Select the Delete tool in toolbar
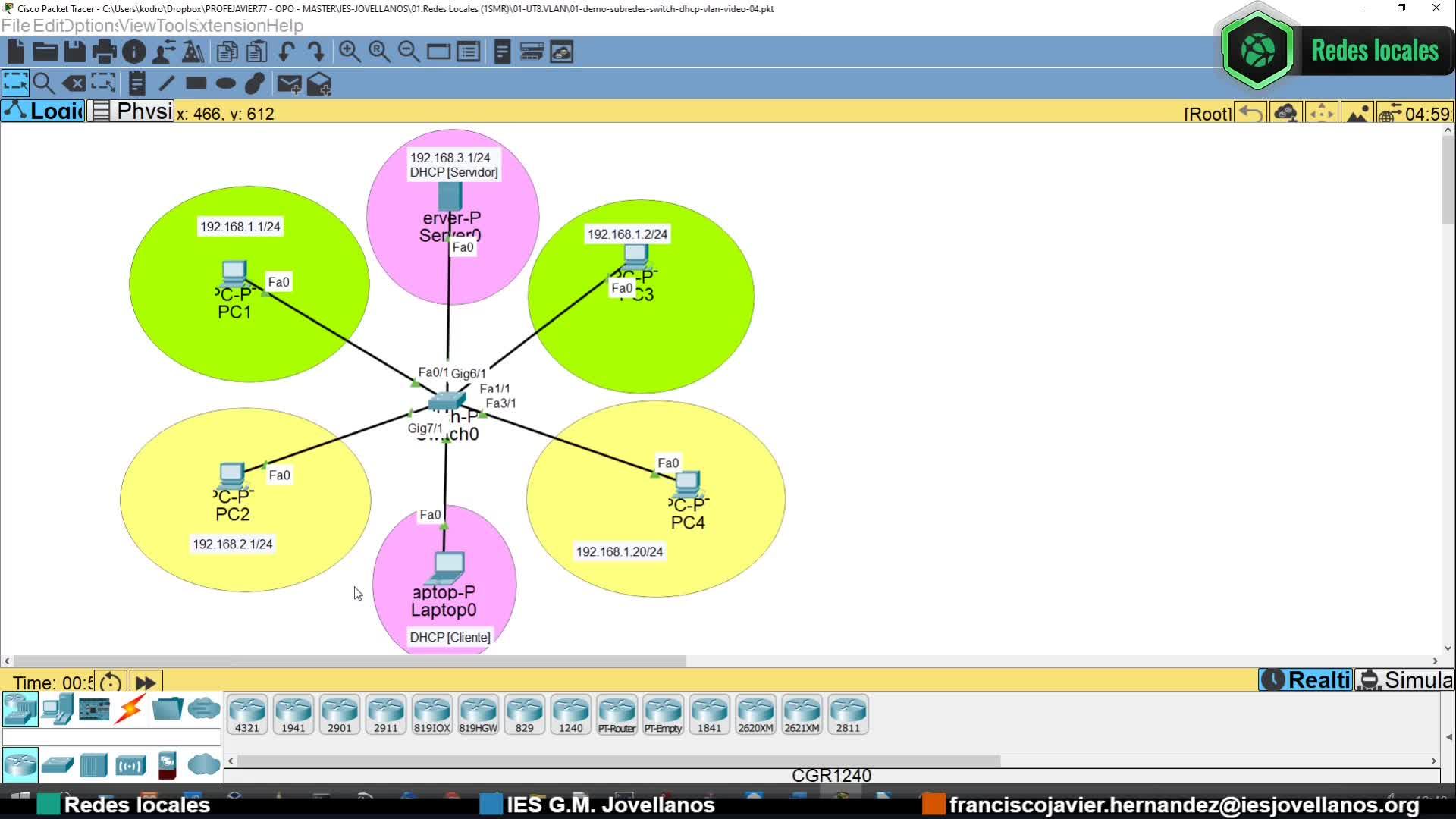Screen dimensions: 1456x819 (74, 83)
